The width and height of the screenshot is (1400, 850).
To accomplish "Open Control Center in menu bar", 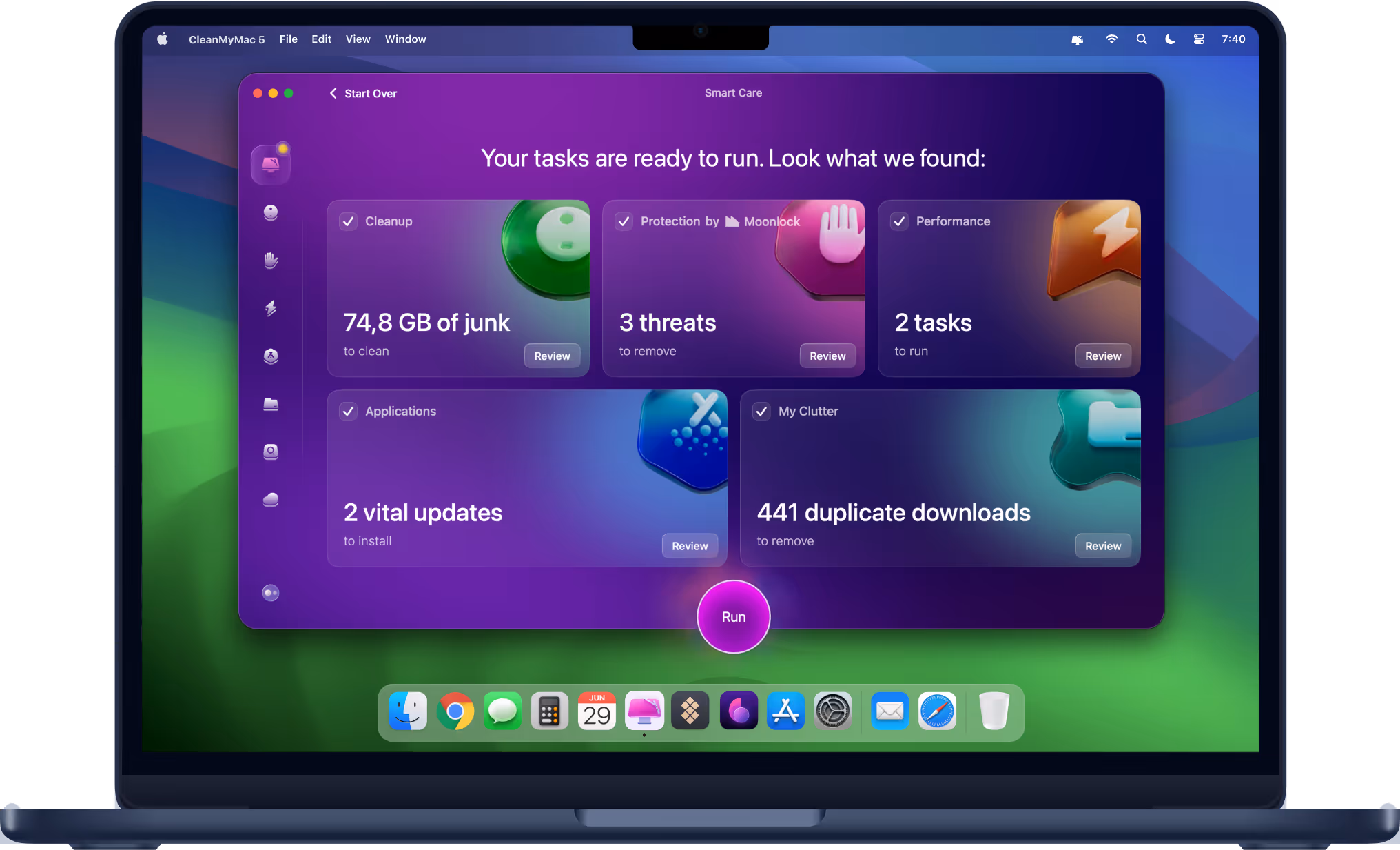I will (1199, 39).
